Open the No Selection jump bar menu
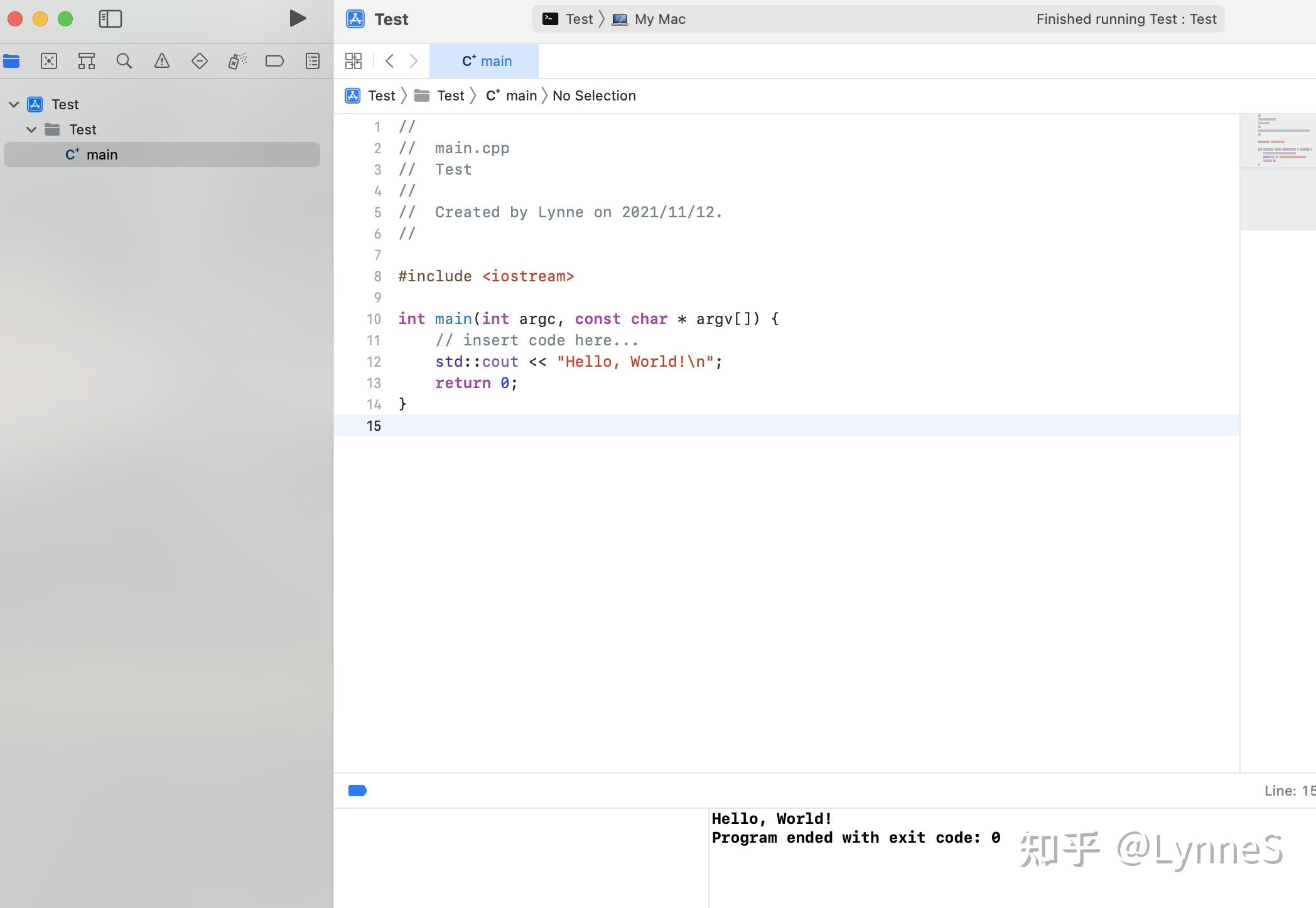 [593, 95]
